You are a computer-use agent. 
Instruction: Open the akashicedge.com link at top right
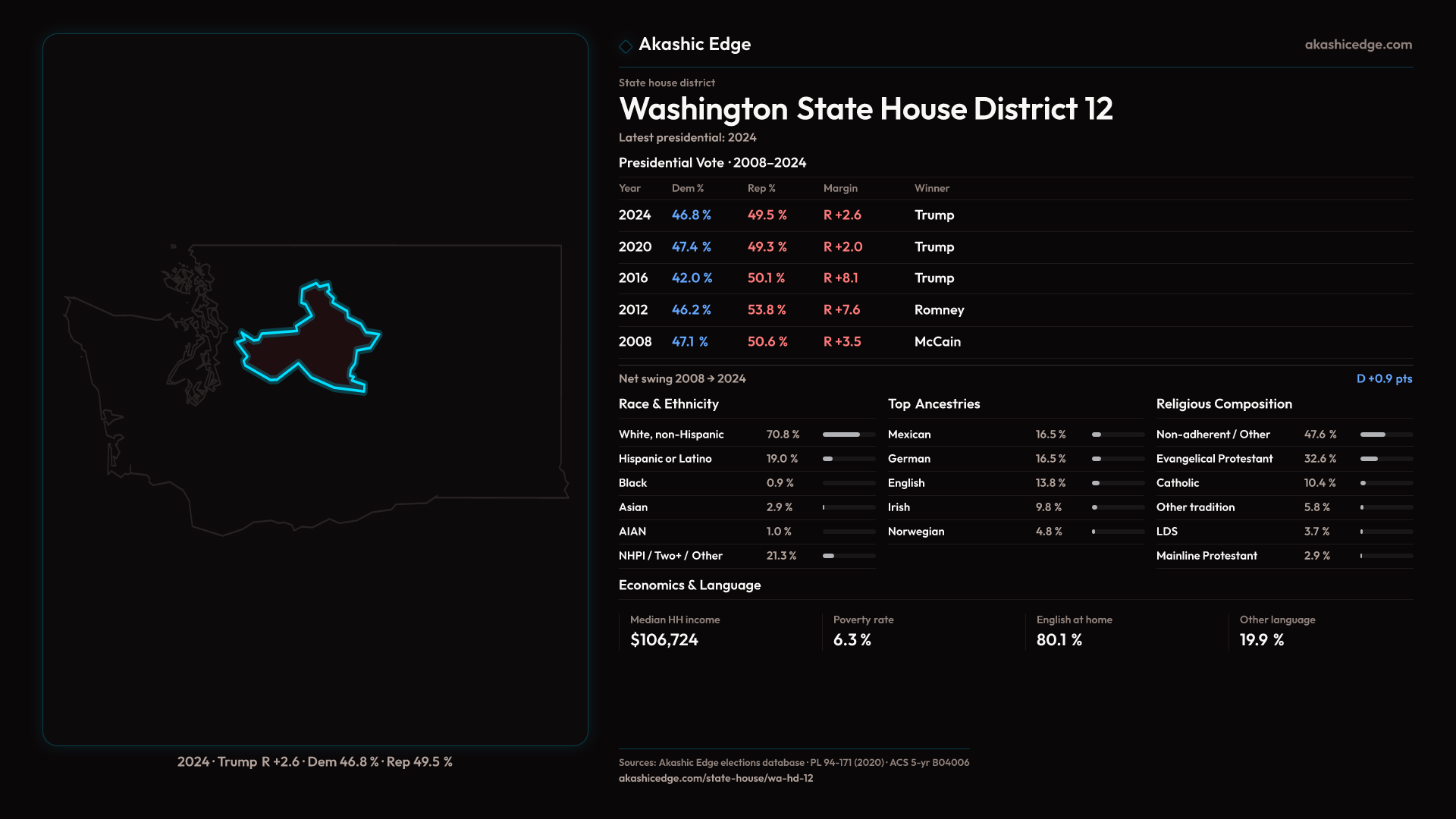(1357, 45)
